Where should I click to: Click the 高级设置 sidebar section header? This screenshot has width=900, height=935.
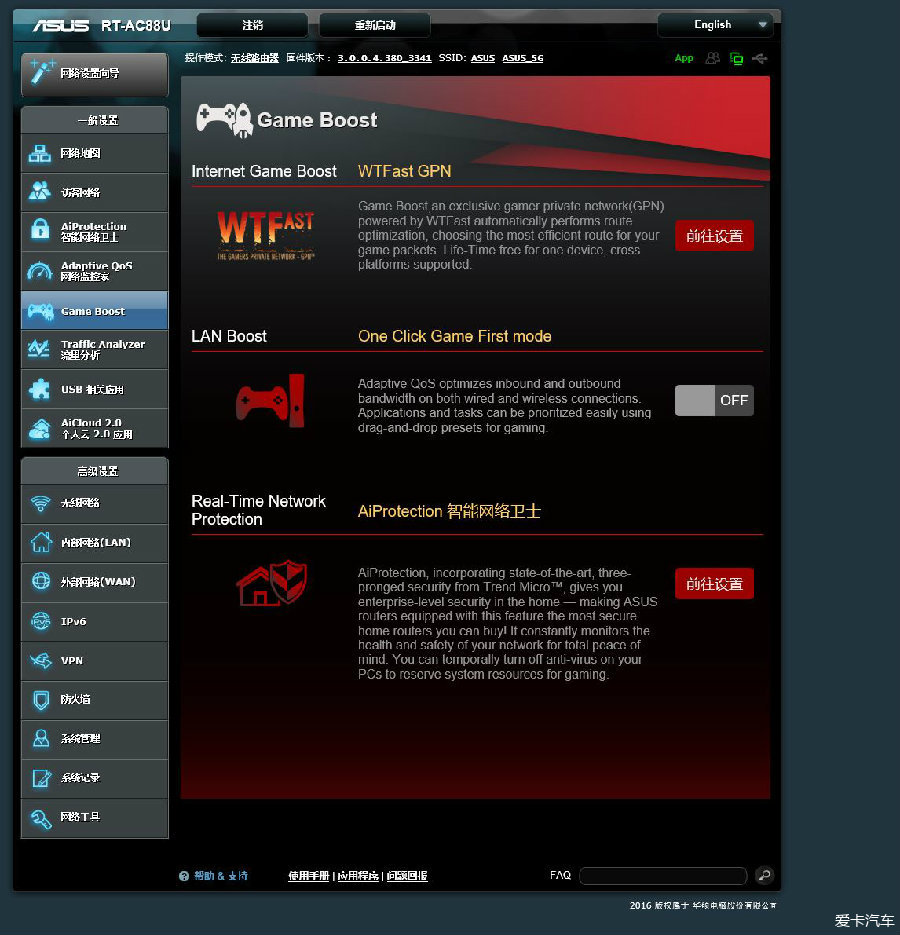click(94, 471)
